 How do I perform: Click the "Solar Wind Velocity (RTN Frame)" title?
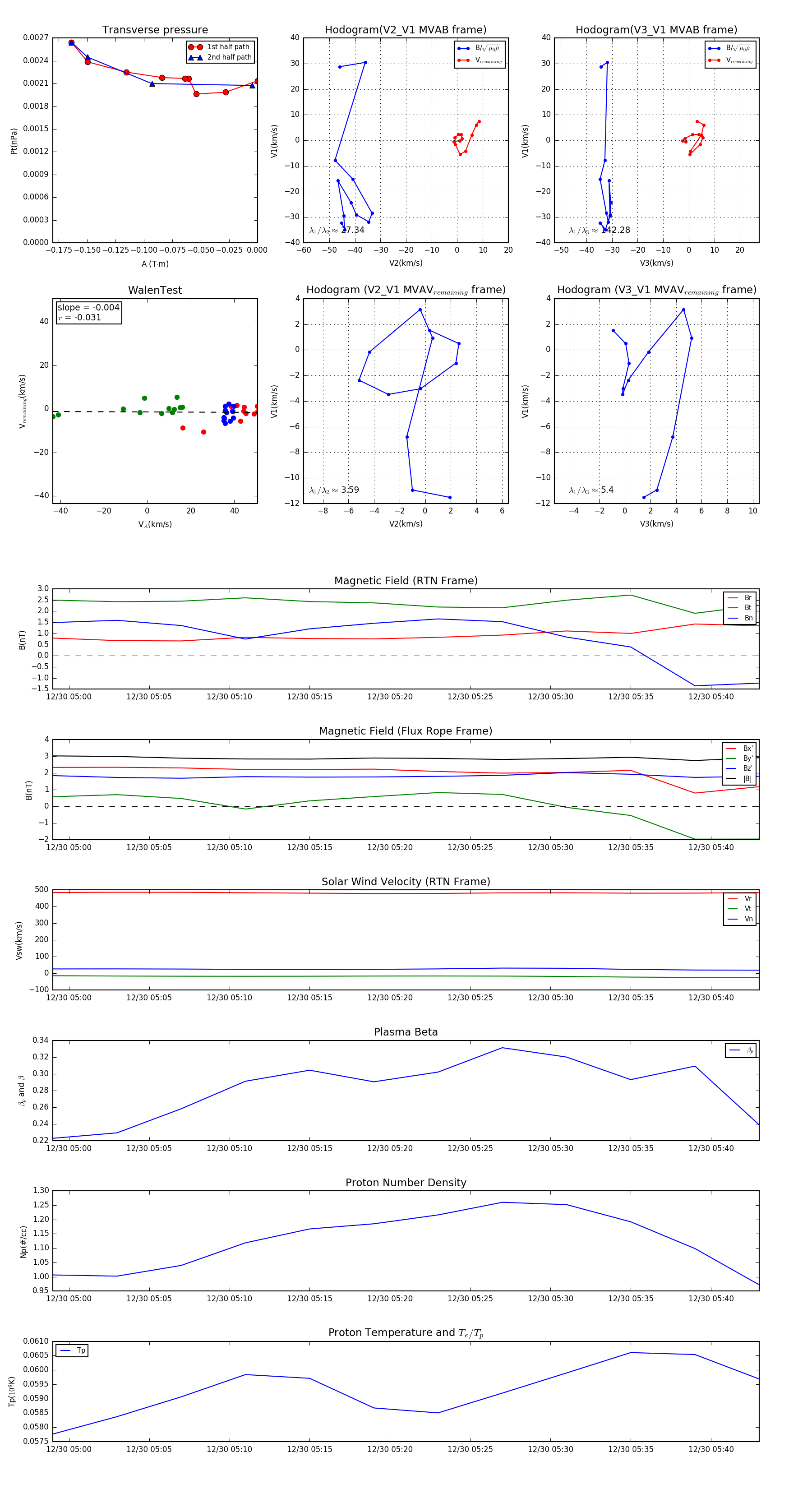pyautogui.click(x=406, y=882)
